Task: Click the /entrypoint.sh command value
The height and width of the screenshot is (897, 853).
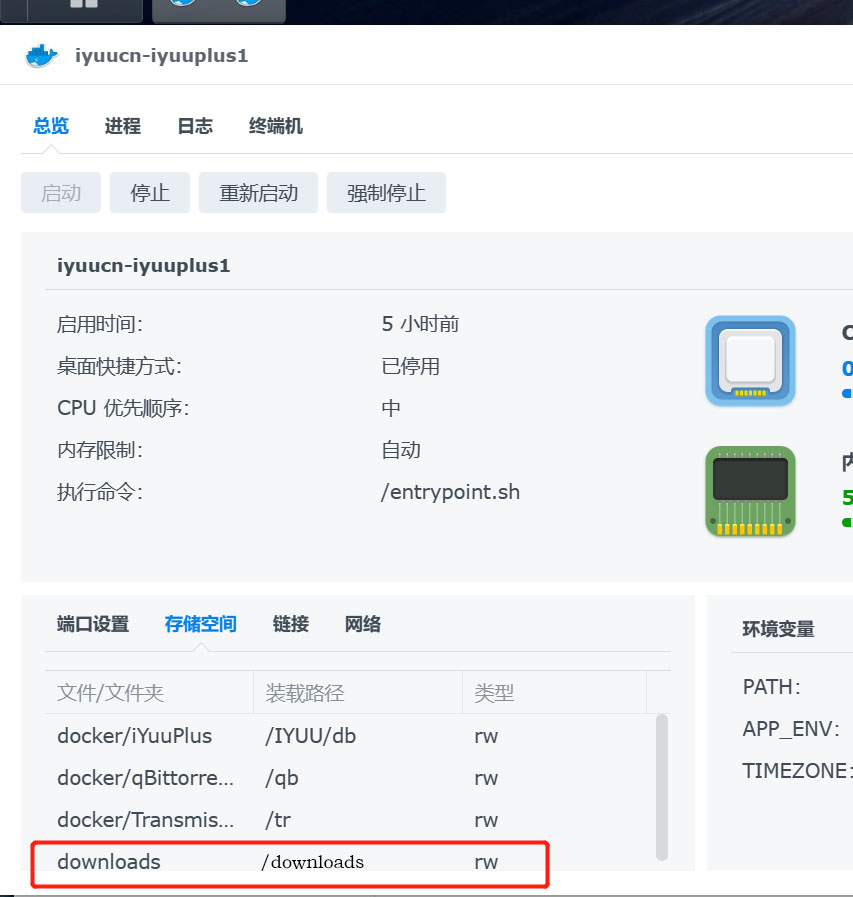Action: click(451, 492)
